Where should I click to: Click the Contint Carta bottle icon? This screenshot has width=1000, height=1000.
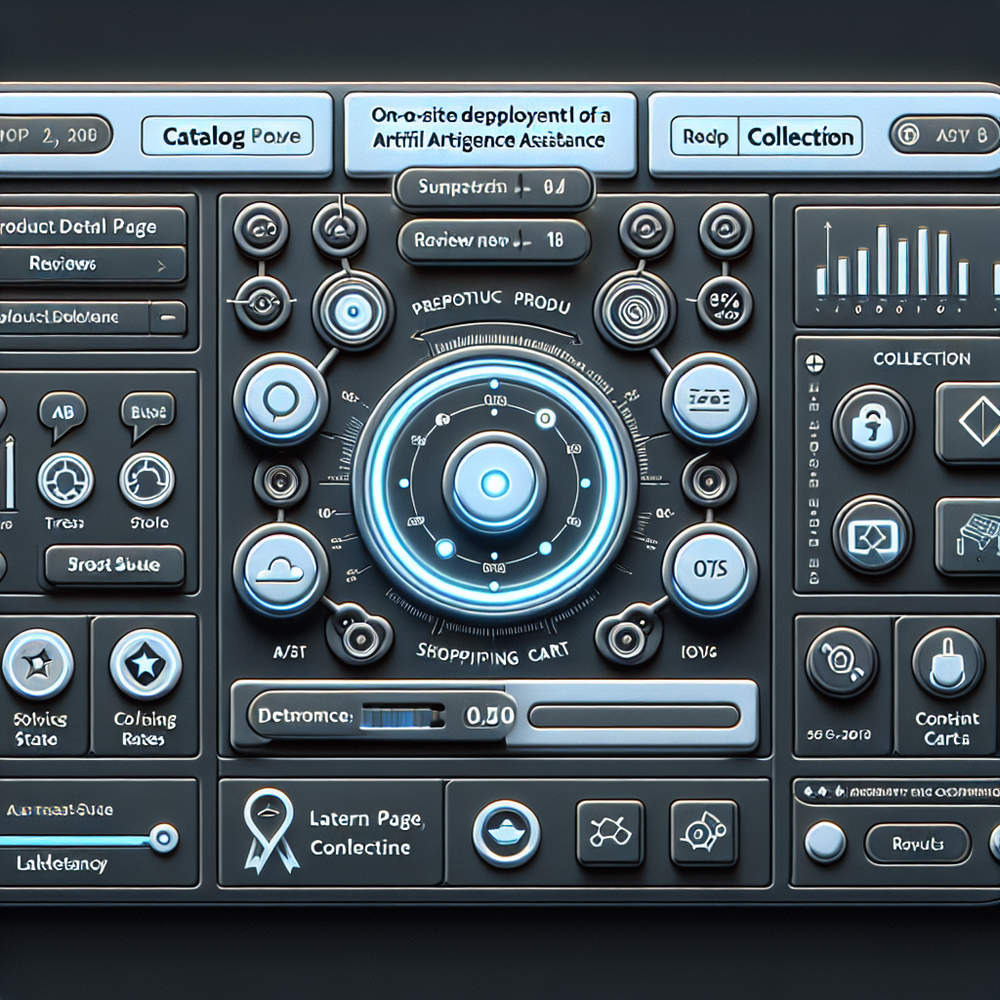pos(948,662)
